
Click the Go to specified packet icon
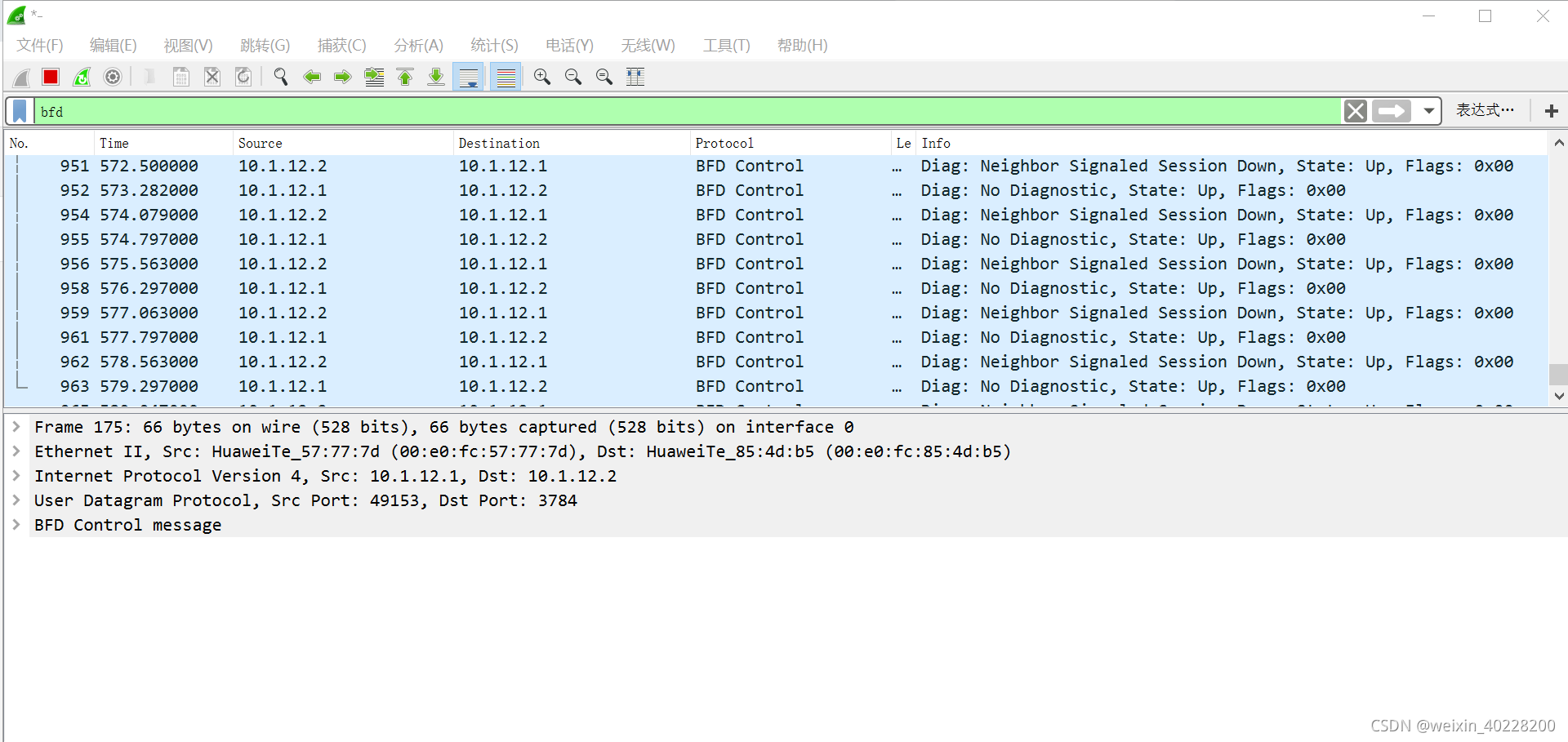(374, 77)
